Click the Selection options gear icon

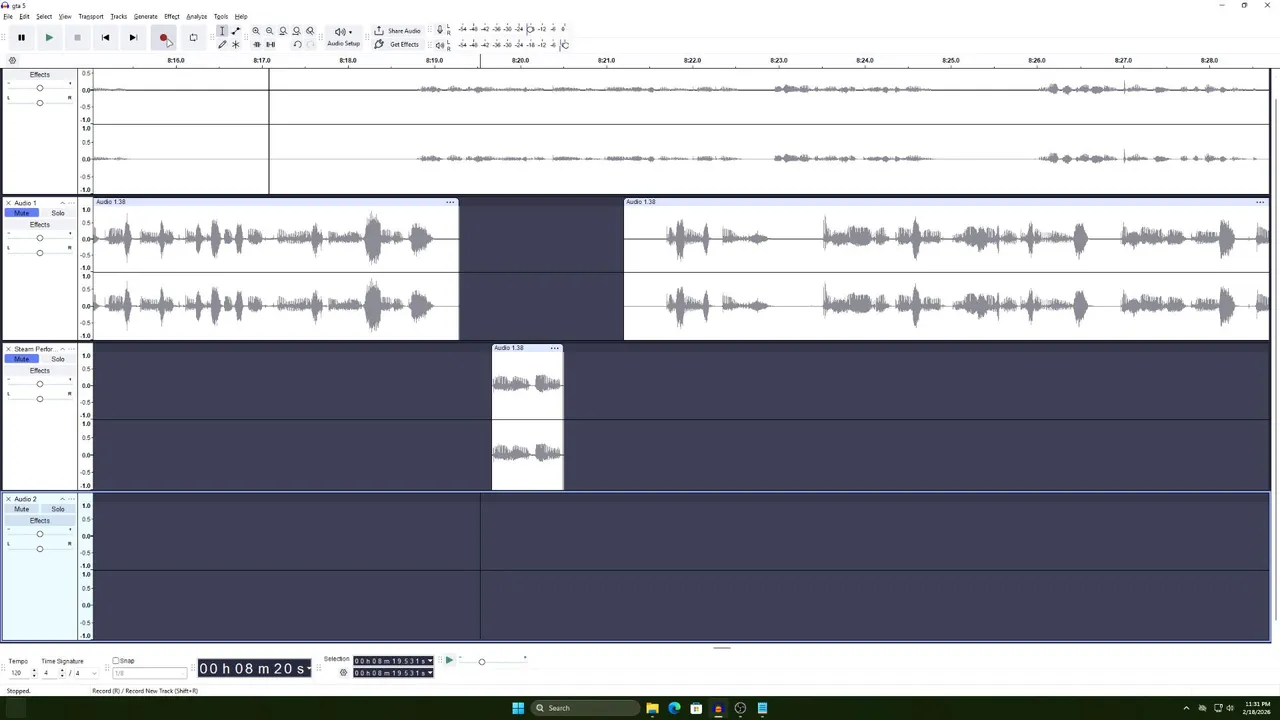coord(343,673)
